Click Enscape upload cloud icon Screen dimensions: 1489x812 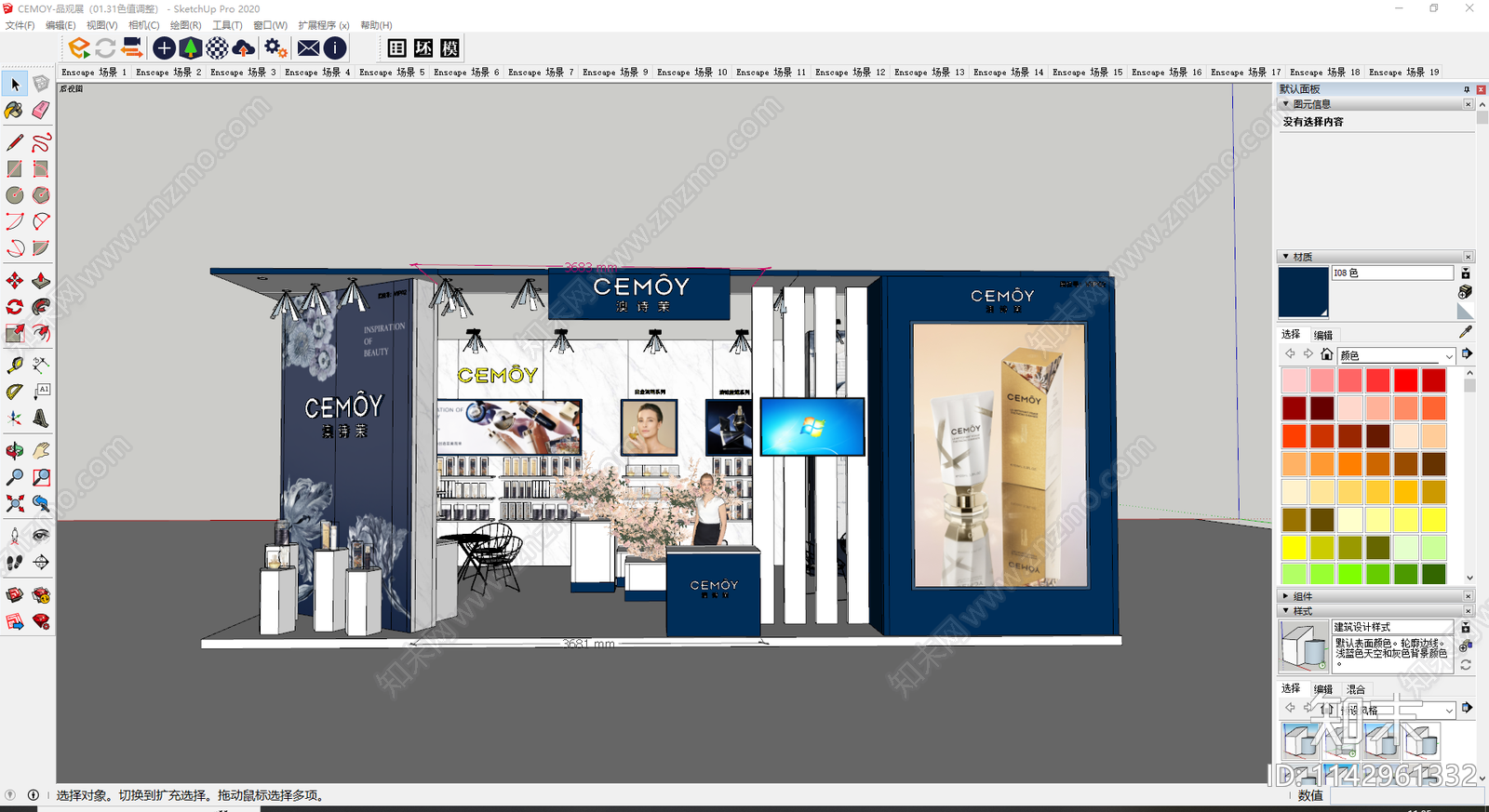(x=243, y=47)
